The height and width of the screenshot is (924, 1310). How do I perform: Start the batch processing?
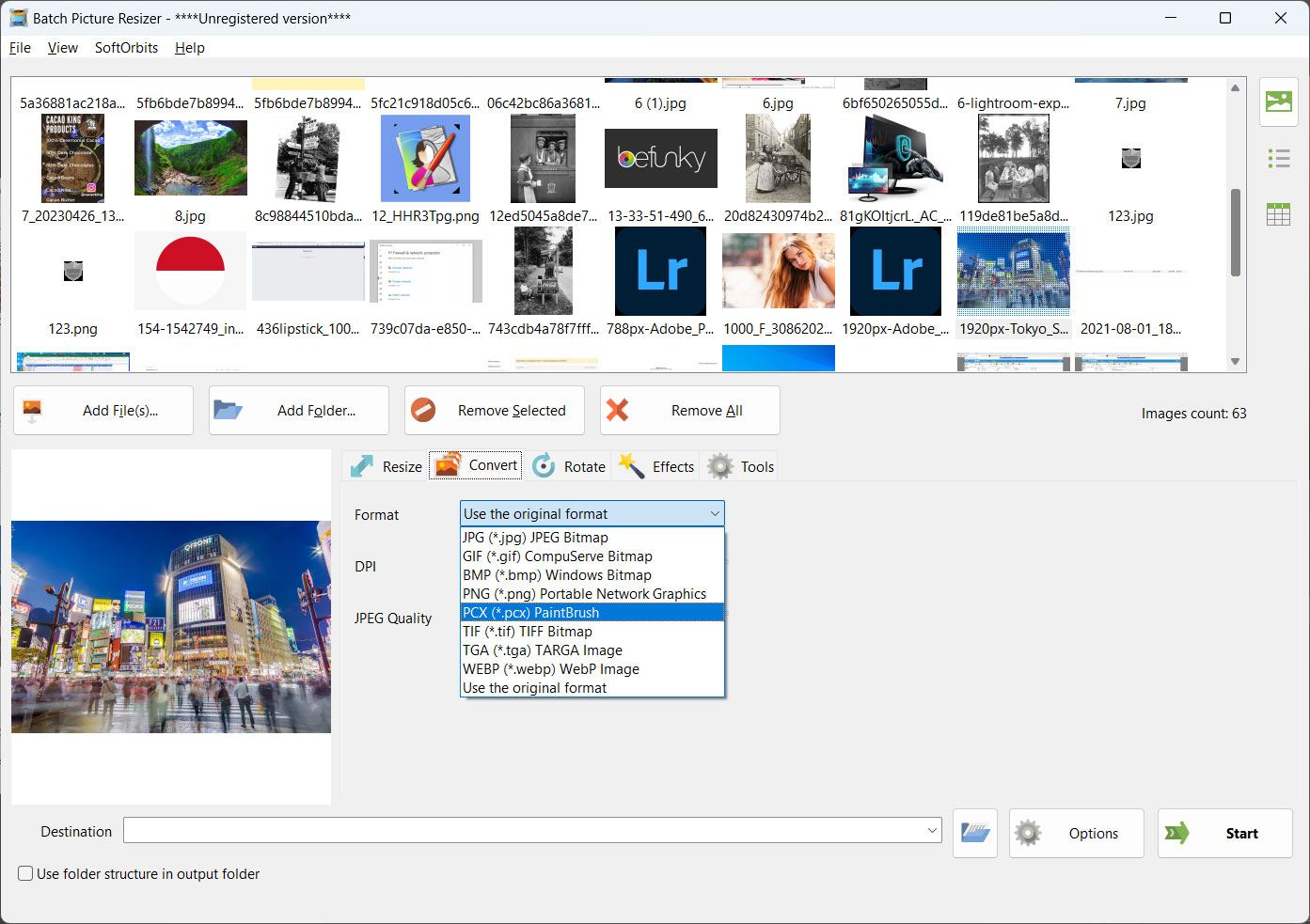(1224, 833)
